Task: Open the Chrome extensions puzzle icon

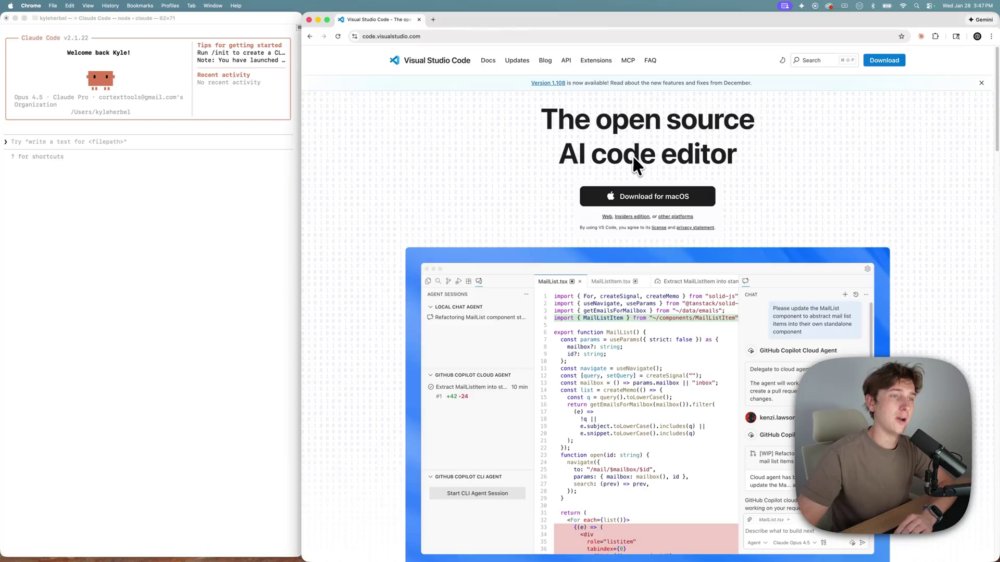Action: pos(936,36)
